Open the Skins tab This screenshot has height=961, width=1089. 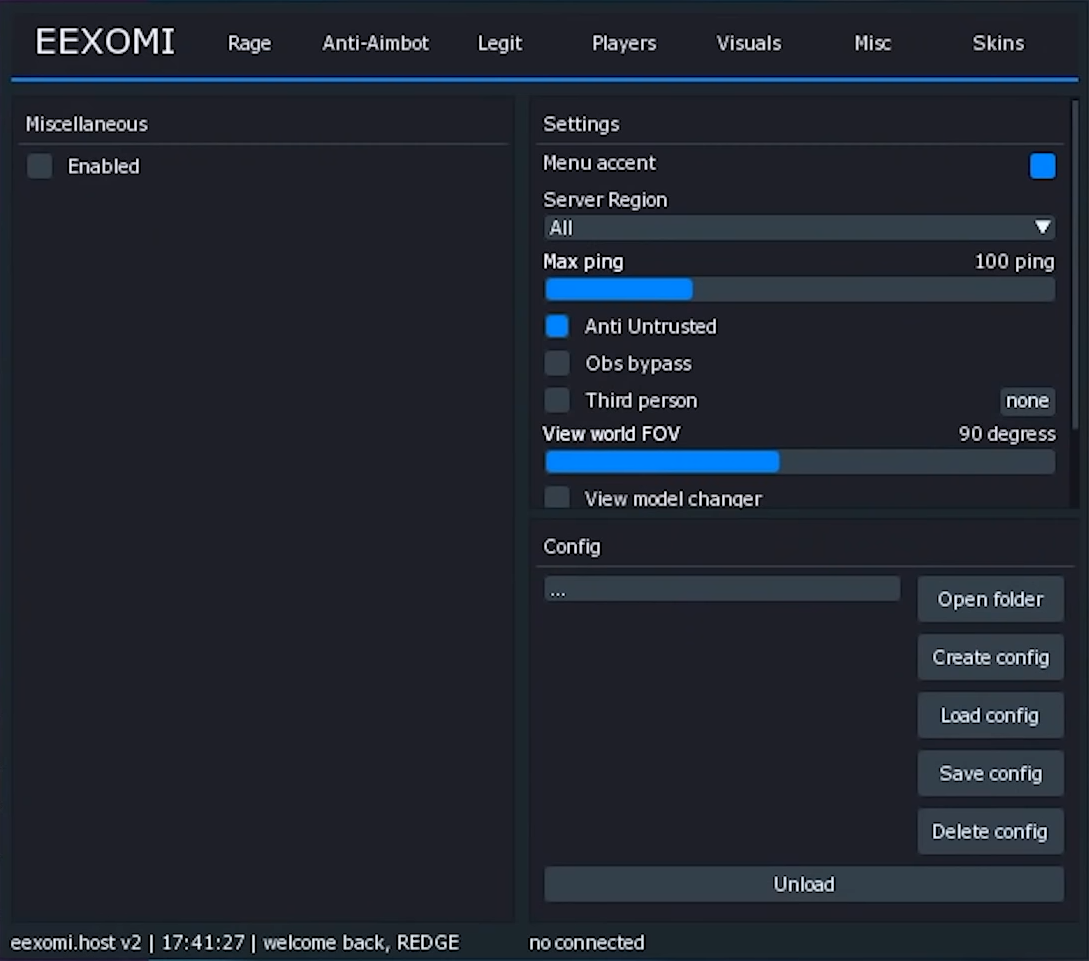(998, 43)
